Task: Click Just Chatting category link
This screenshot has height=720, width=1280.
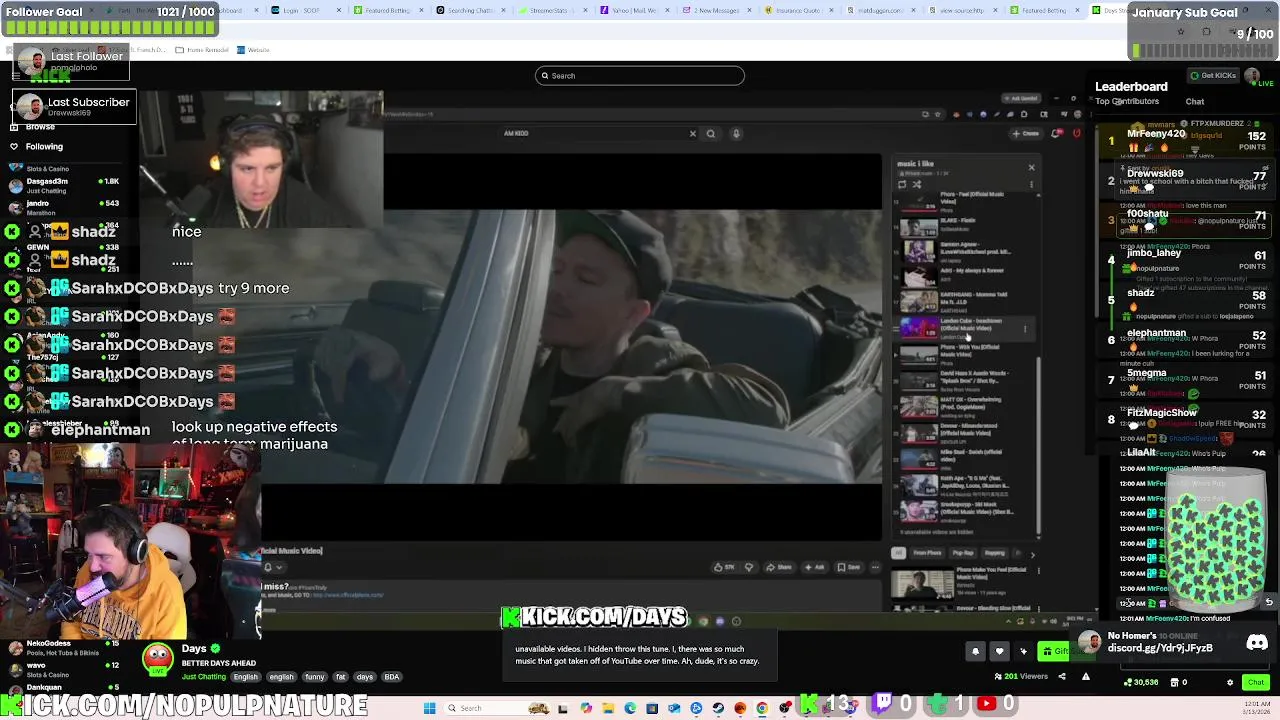Action: tap(203, 677)
